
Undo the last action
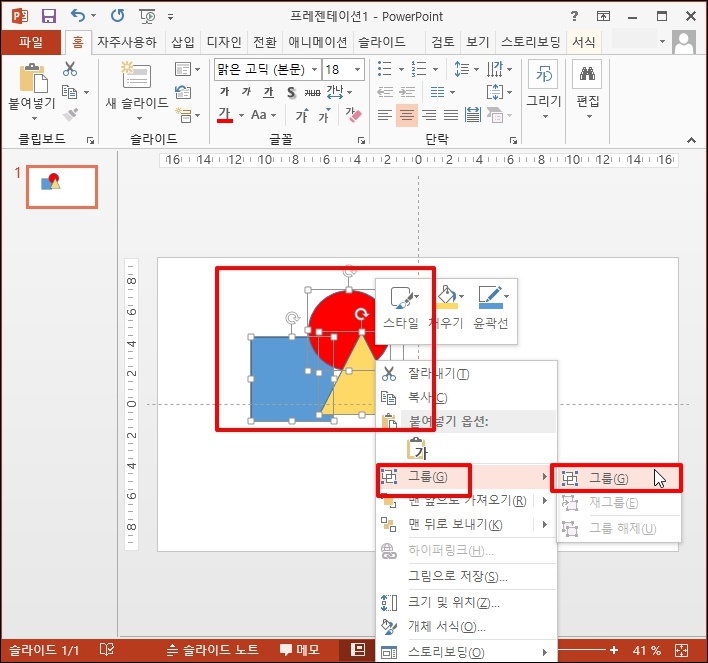[x=78, y=16]
